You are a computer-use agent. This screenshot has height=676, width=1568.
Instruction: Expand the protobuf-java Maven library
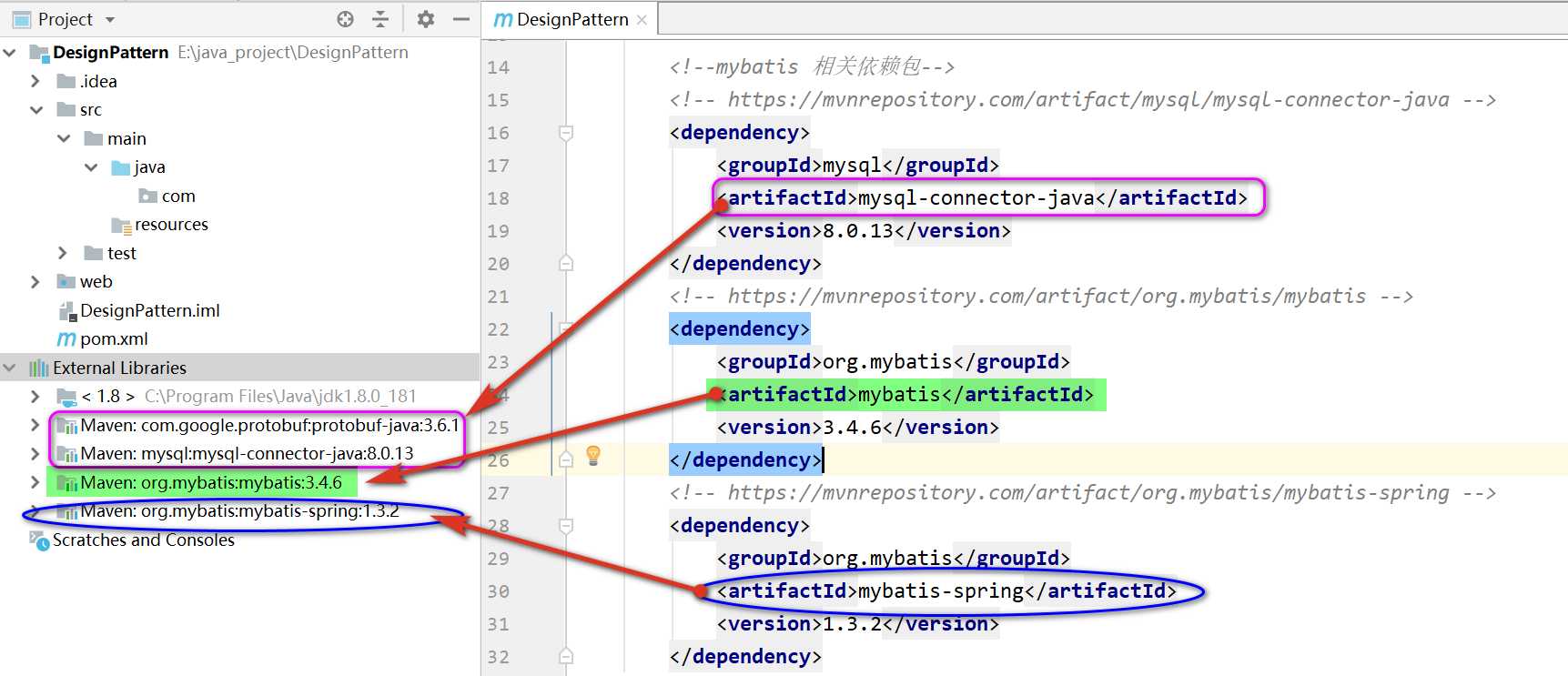coord(35,425)
